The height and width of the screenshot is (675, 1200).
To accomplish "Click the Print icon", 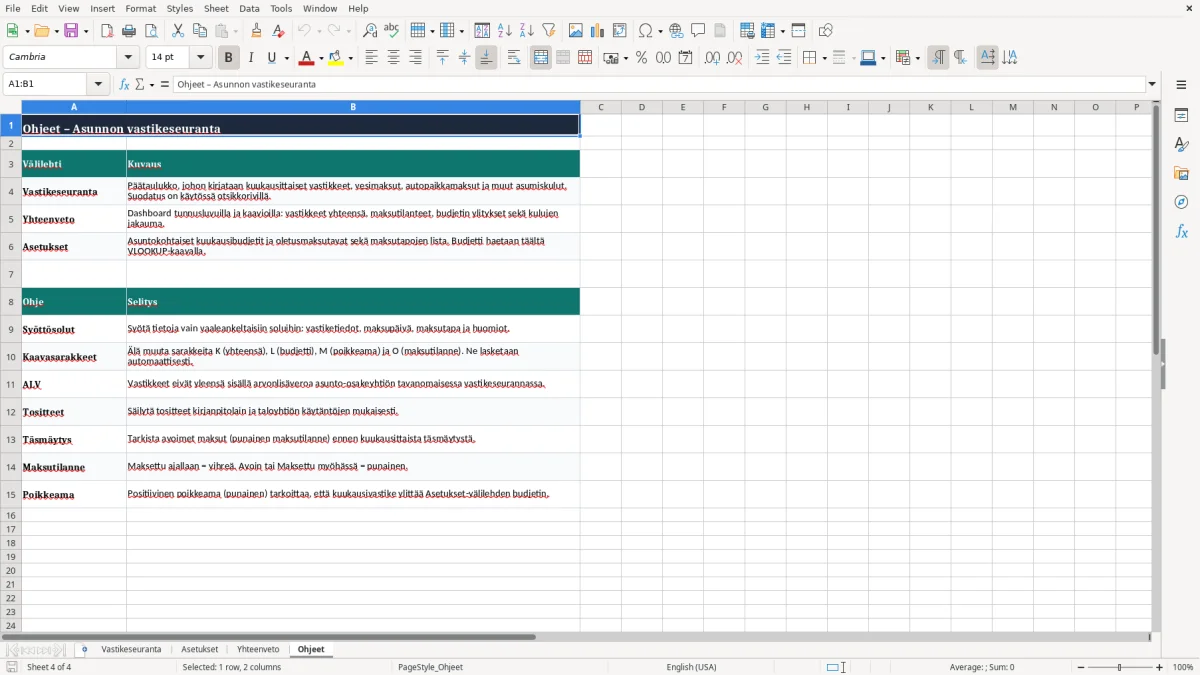I will point(129,31).
